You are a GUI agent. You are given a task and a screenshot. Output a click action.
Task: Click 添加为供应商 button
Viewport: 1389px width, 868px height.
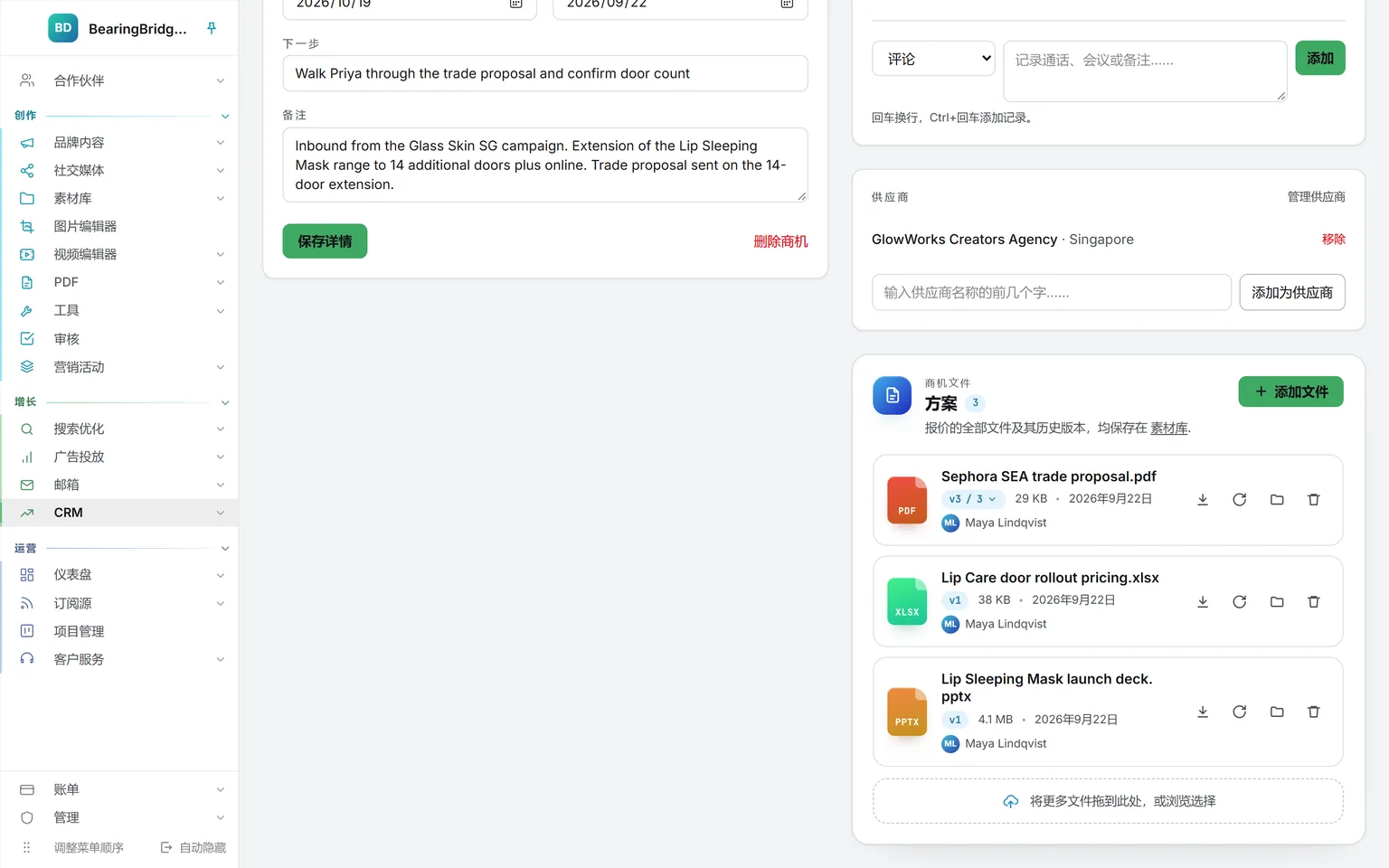click(1292, 292)
